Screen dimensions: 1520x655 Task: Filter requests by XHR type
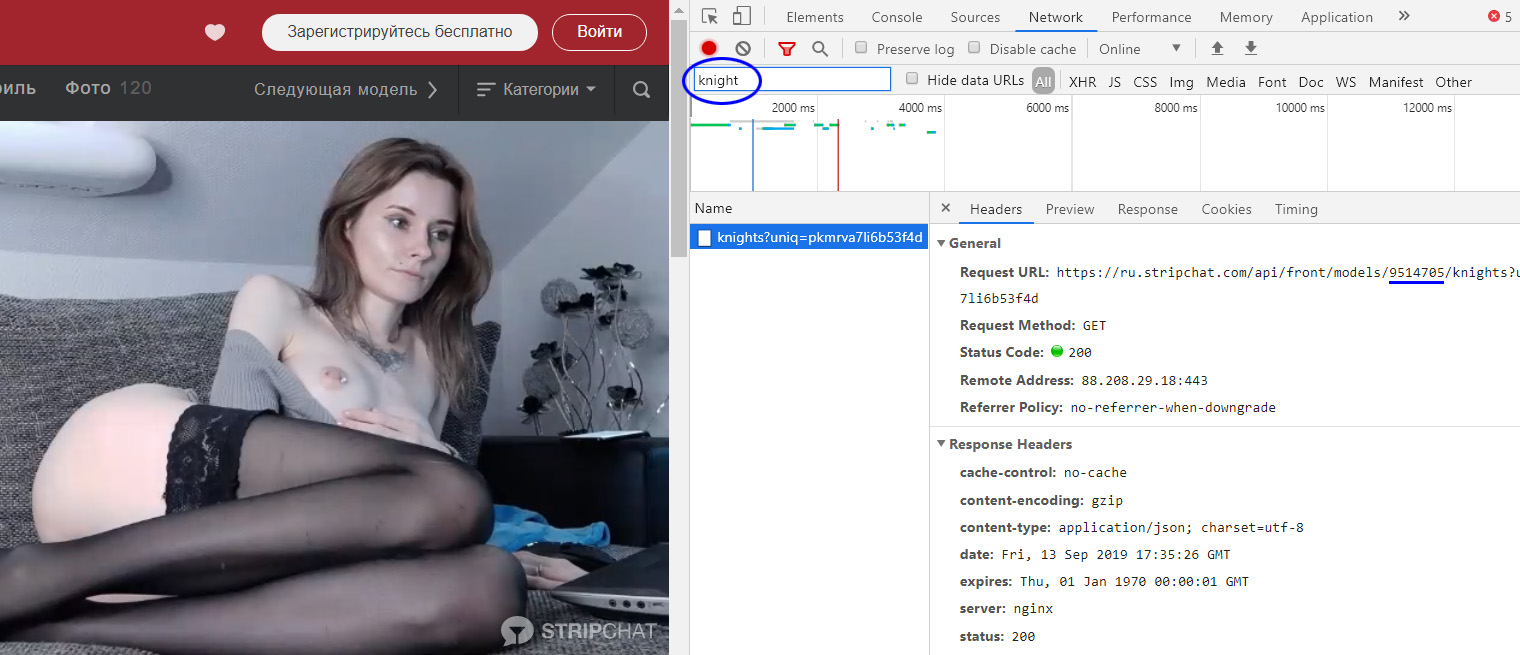[1082, 82]
